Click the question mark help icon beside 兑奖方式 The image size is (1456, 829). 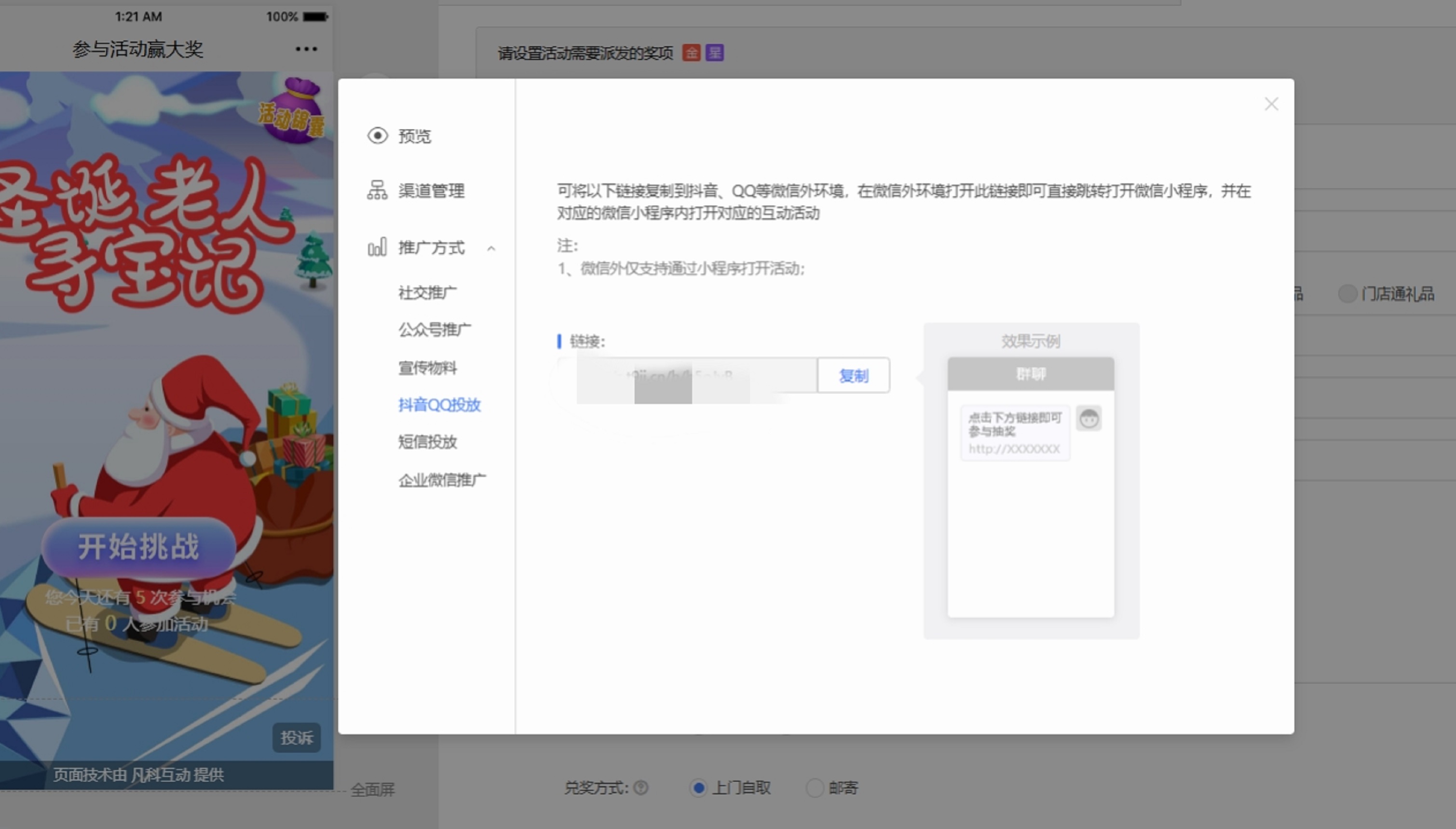tap(640, 788)
